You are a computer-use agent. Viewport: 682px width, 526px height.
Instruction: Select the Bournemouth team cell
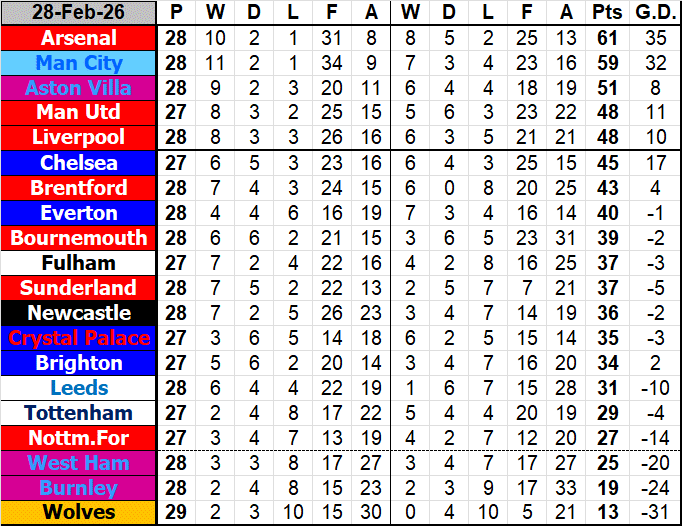[79, 238]
